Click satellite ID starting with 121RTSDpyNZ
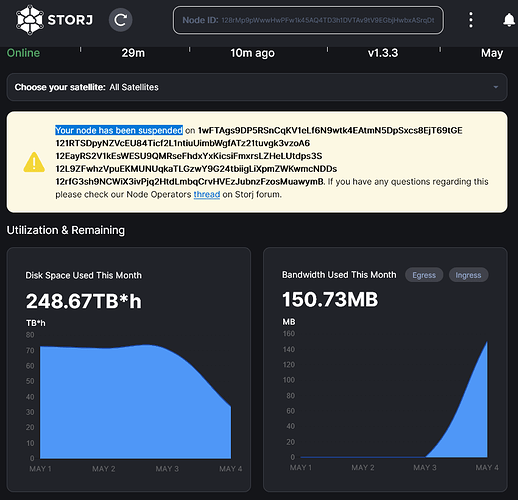518x500 pixels. (183, 143)
